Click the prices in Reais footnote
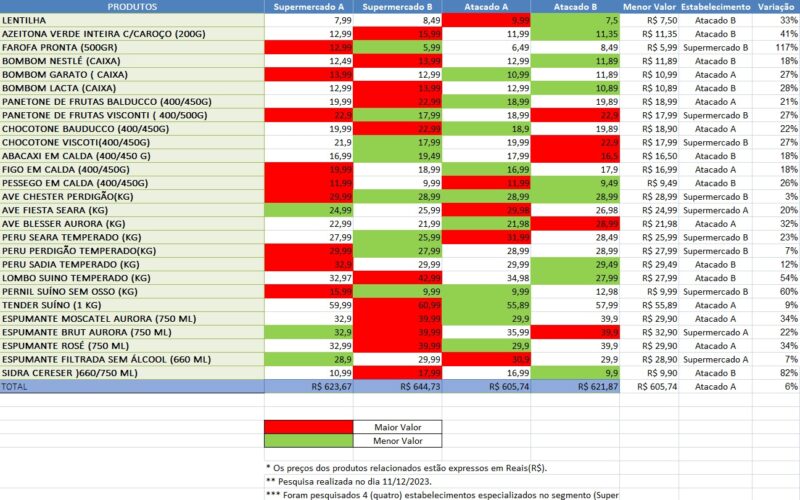 (x=407, y=468)
